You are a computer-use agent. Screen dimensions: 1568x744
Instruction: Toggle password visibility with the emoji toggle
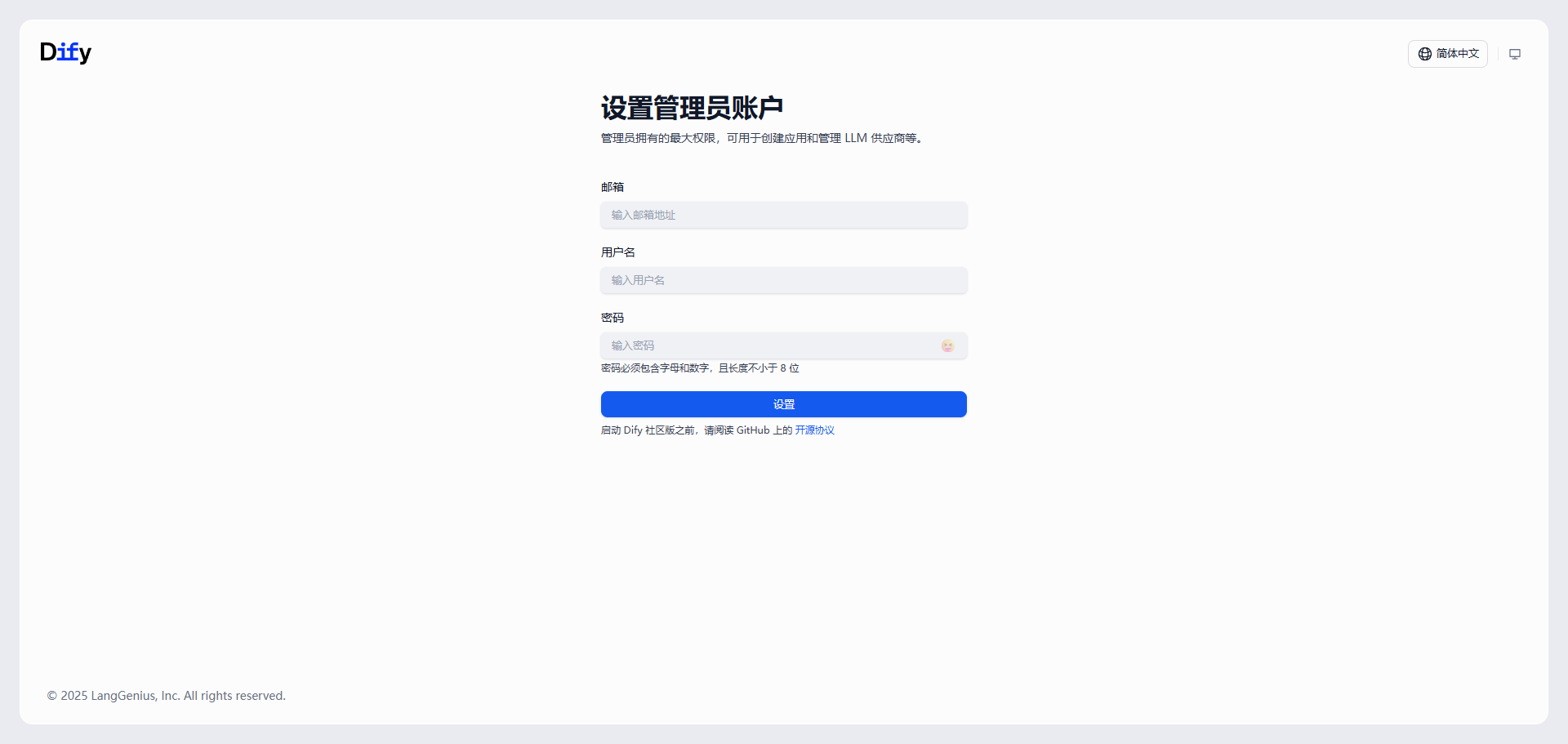tap(947, 345)
